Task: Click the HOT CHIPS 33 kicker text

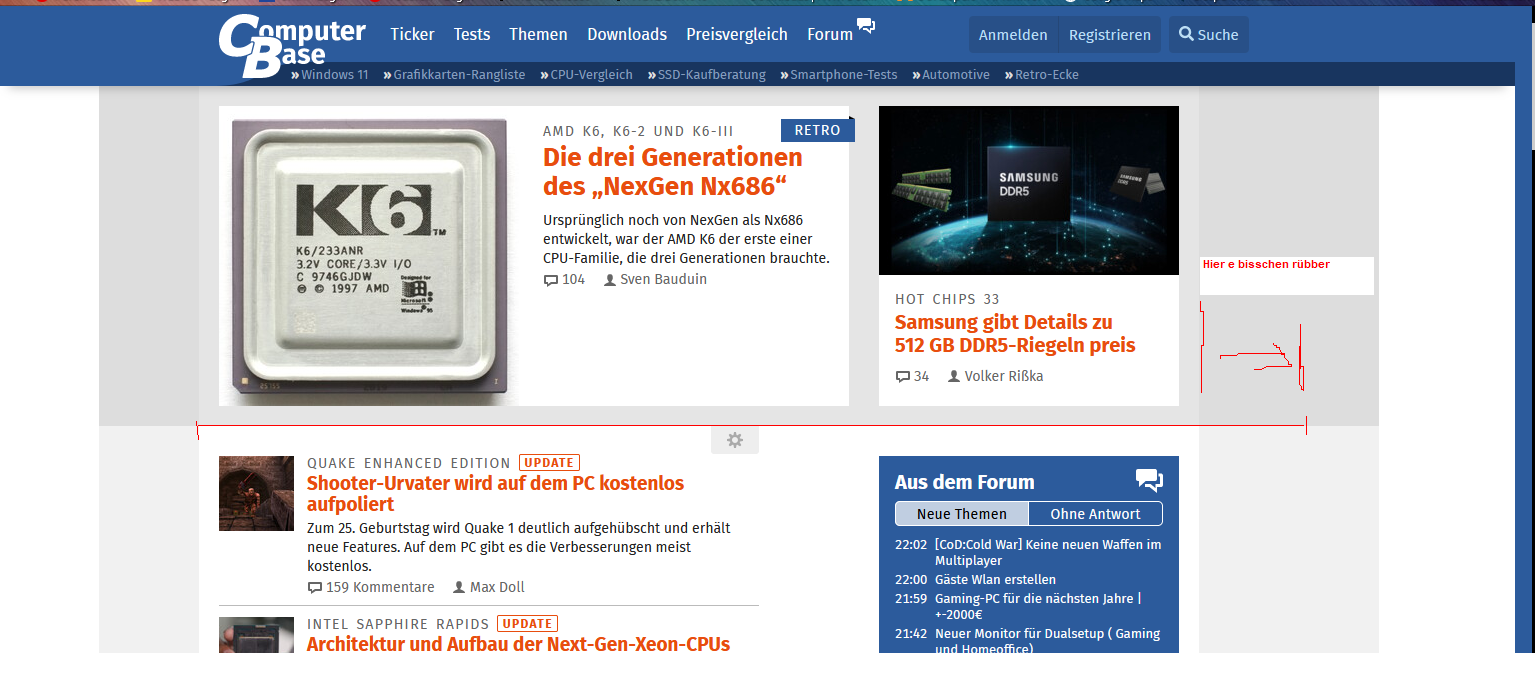Action: click(947, 299)
